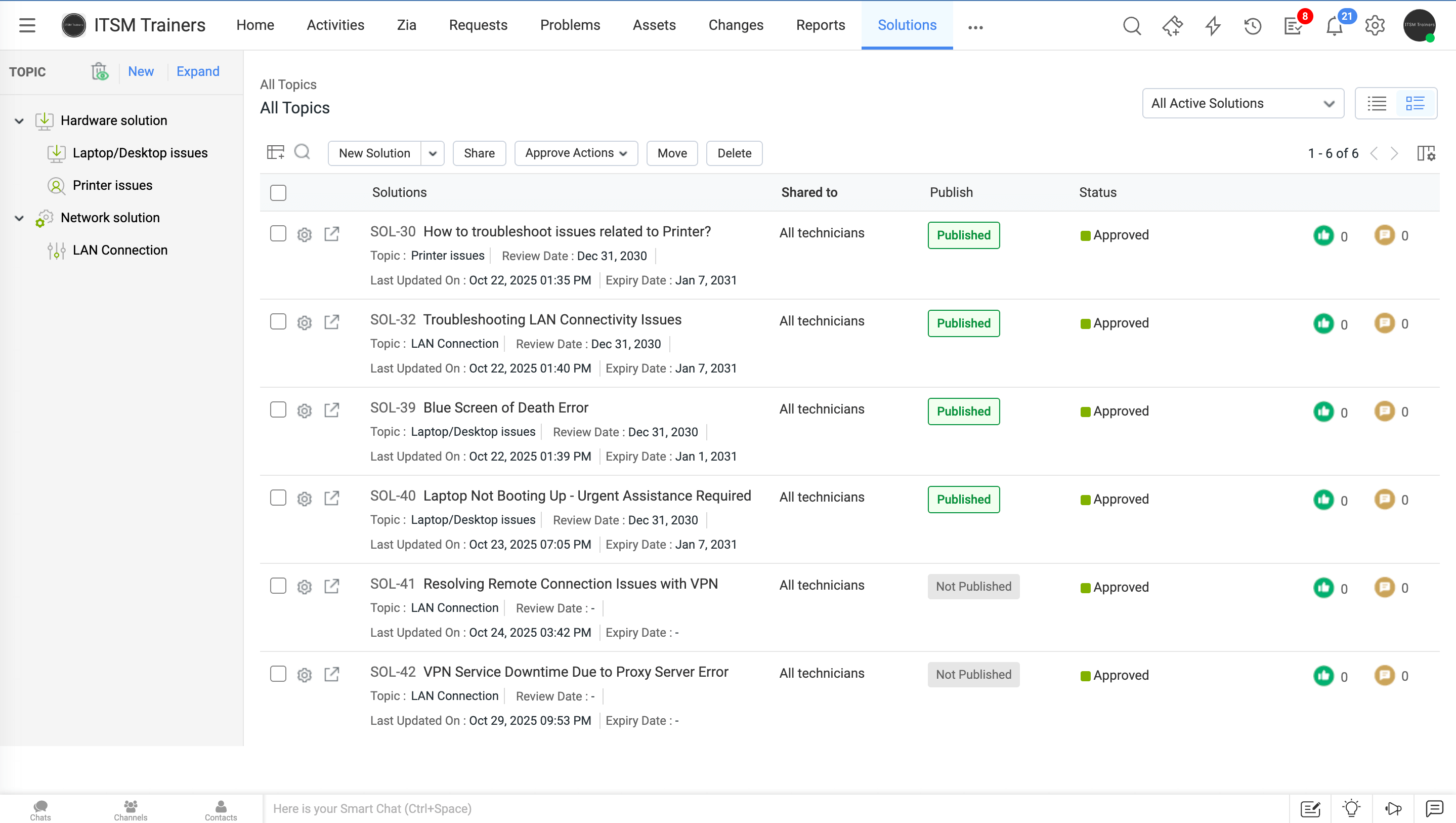Click the Expand topics link
The image size is (1456, 823).
pyautogui.click(x=197, y=72)
